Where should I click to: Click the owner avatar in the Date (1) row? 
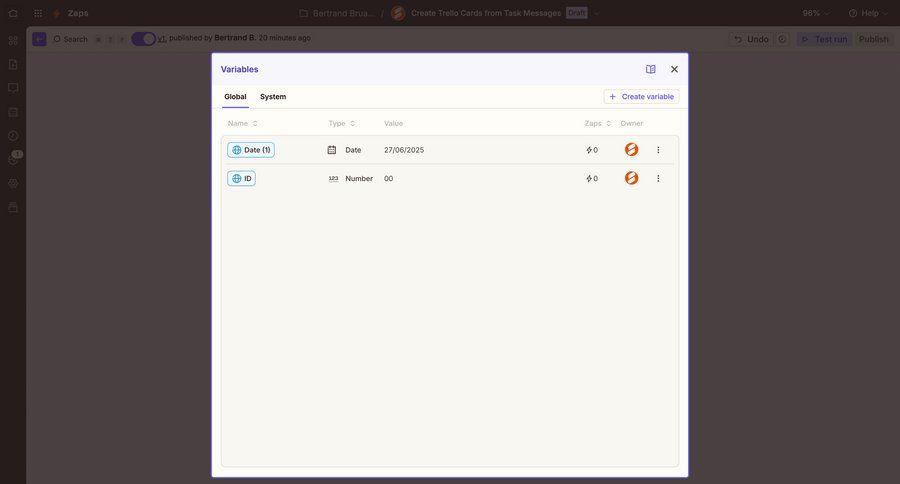[631, 149]
